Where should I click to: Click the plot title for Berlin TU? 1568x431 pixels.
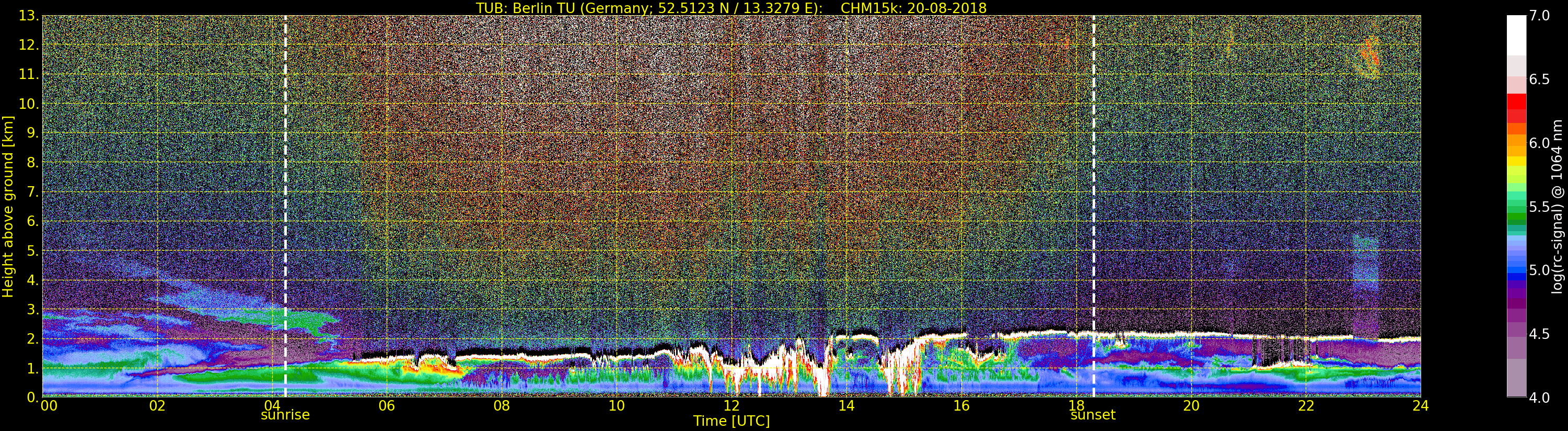tap(731, 8)
